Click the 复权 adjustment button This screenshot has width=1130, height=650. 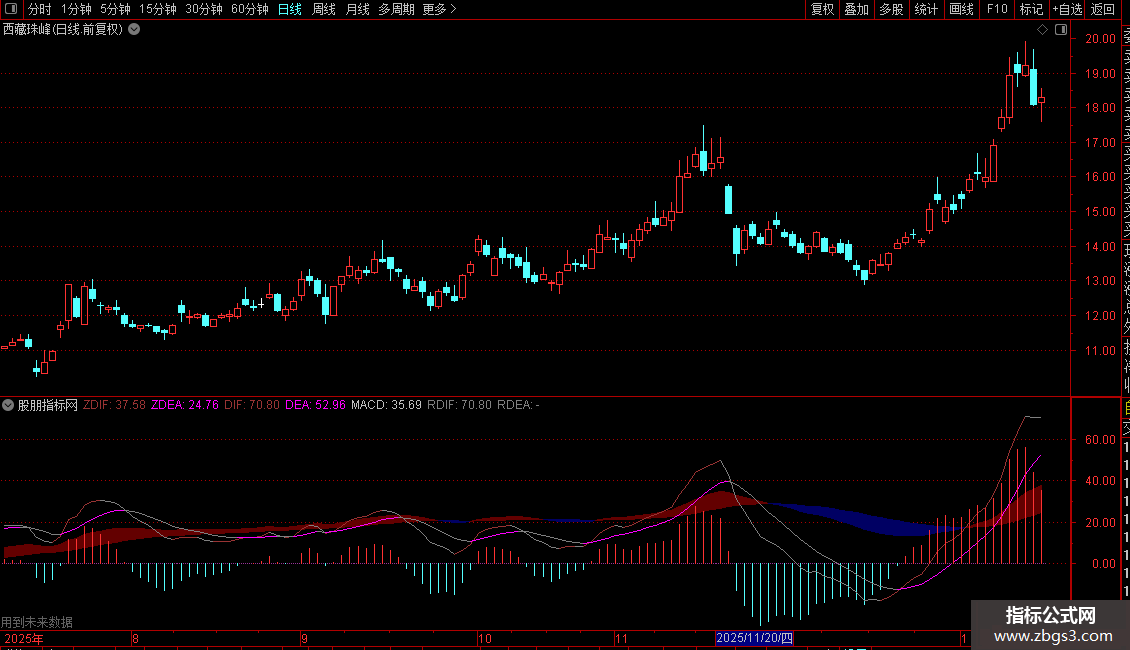(822, 9)
